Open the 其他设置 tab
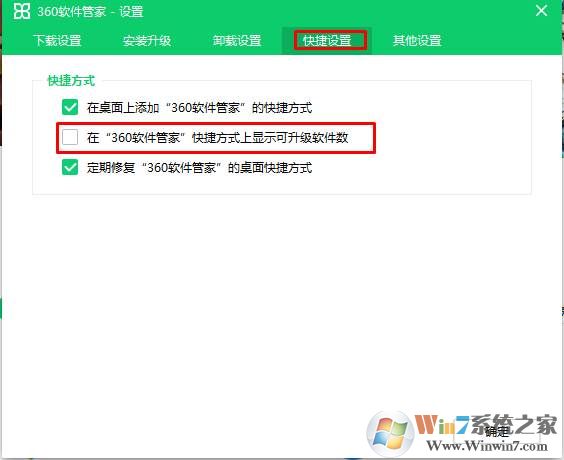564x460 pixels. [x=417, y=41]
